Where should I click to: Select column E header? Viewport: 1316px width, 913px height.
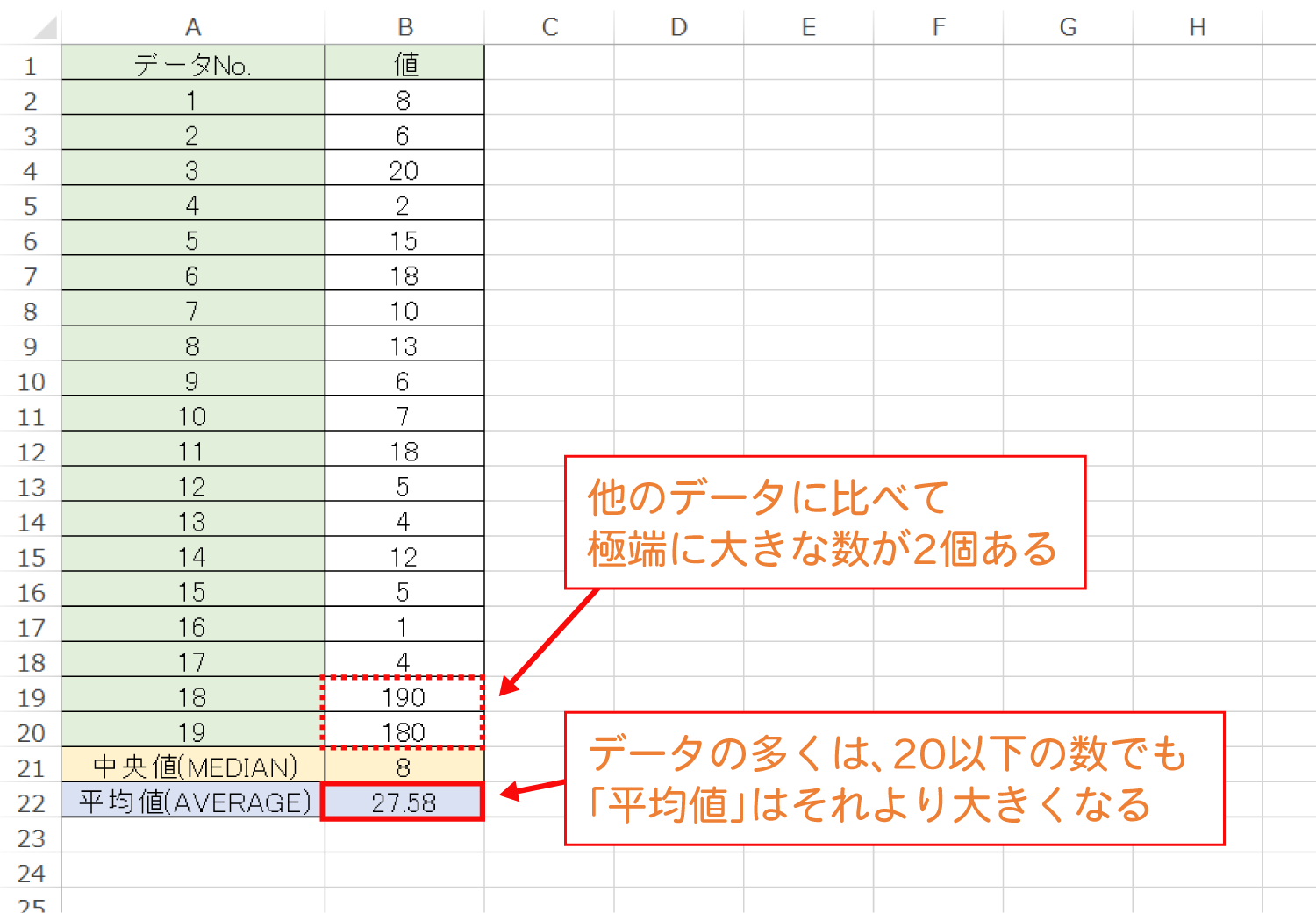(x=809, y=27)
